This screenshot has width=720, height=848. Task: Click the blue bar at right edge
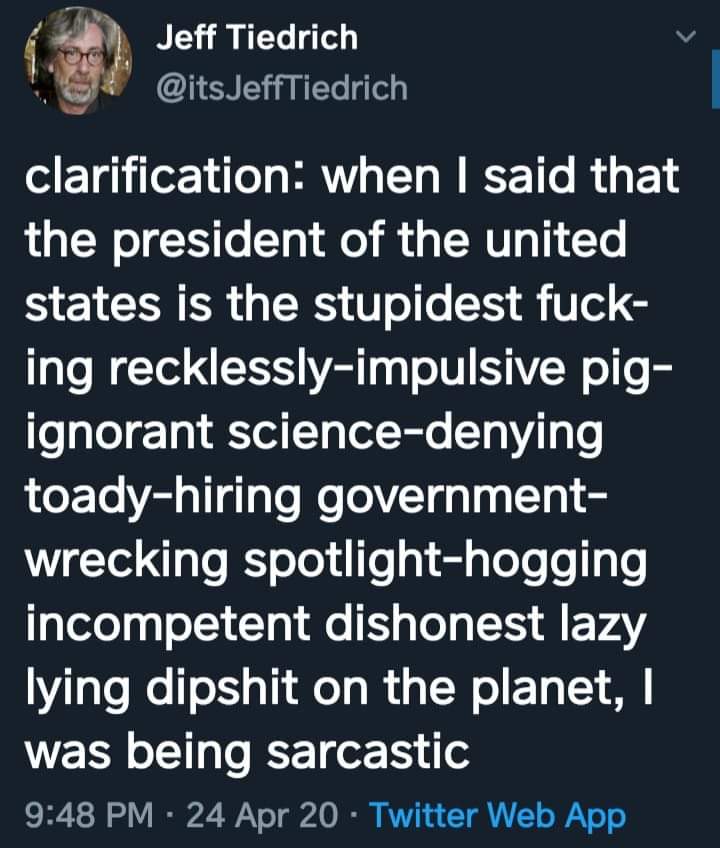tap(716, 79)
